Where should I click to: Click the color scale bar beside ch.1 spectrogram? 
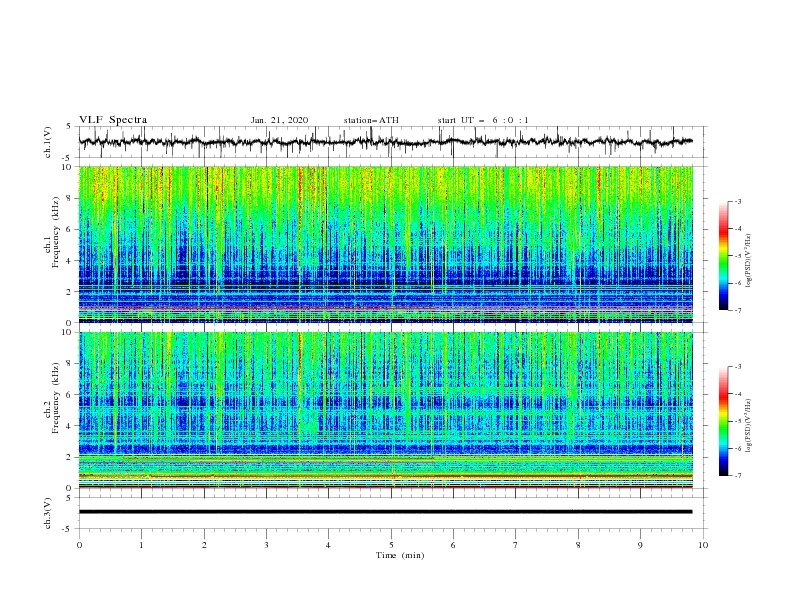coord(723,256)
